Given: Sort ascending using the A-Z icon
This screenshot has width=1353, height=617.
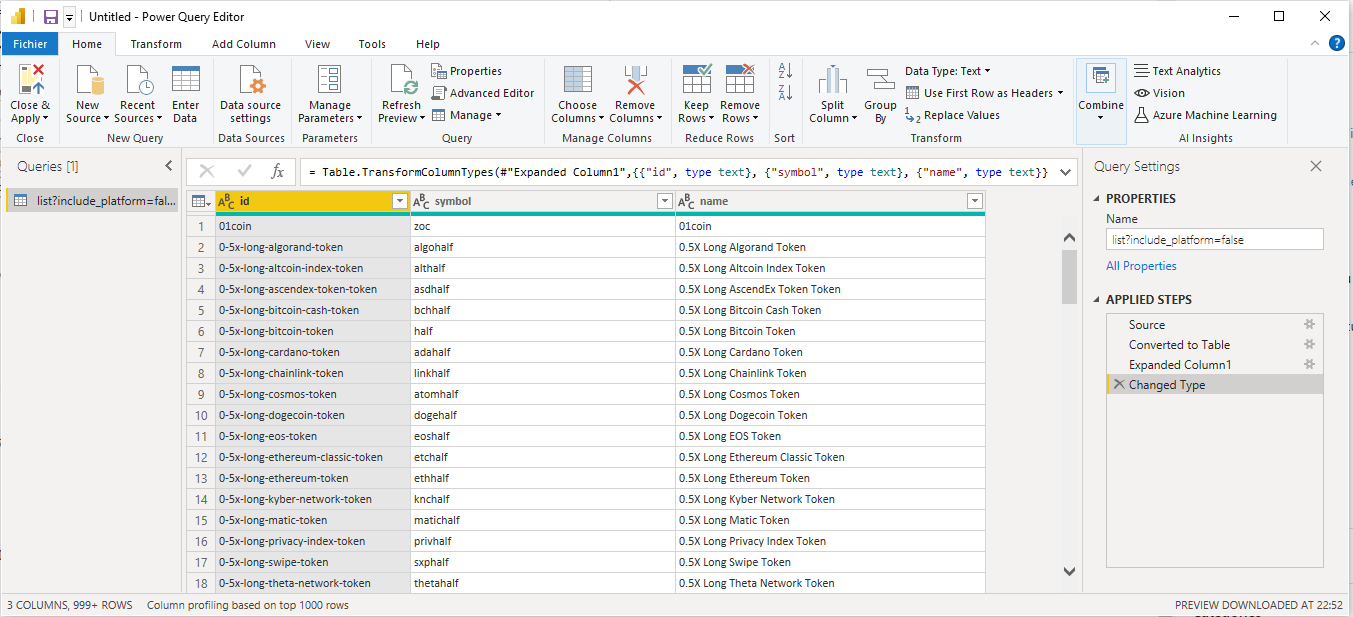Looking at the screenshot, I should coord(785,71).
